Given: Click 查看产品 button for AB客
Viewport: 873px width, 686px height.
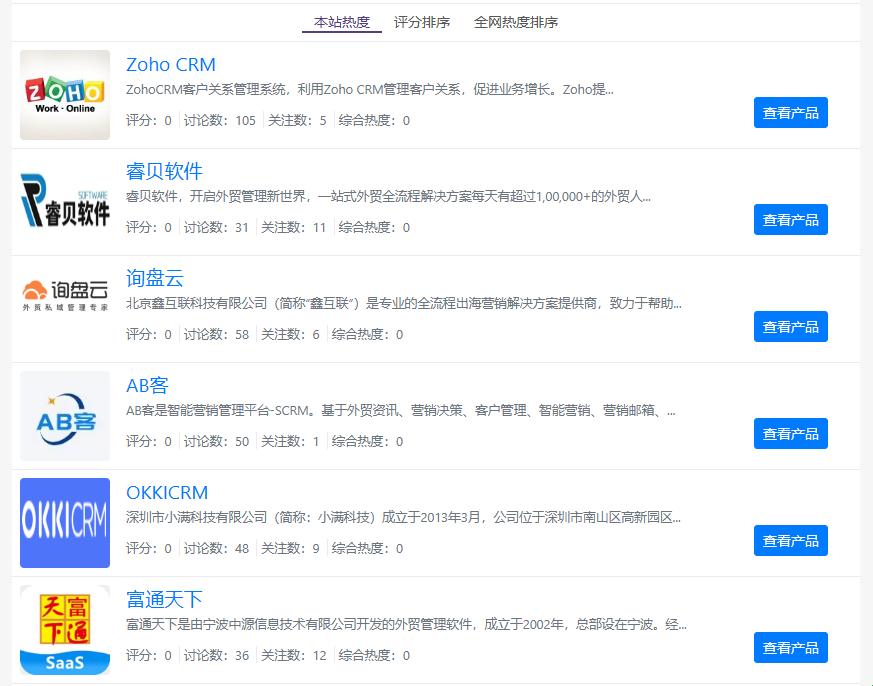Looking at the screenshot, I should [x=791, y=433].
